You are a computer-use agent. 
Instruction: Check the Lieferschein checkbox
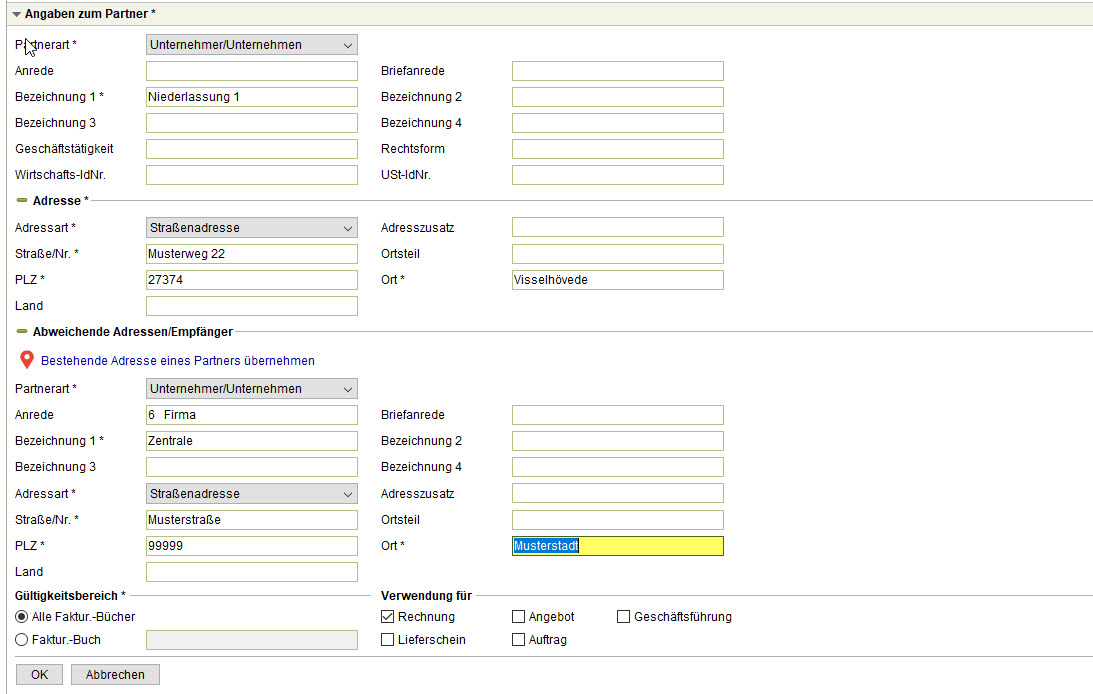click(x=388, y=640)
